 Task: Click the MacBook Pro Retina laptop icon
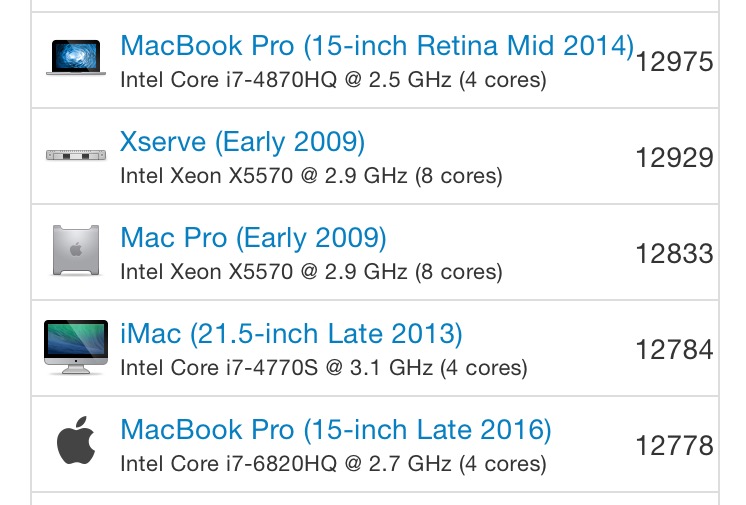tap(76, 58)
